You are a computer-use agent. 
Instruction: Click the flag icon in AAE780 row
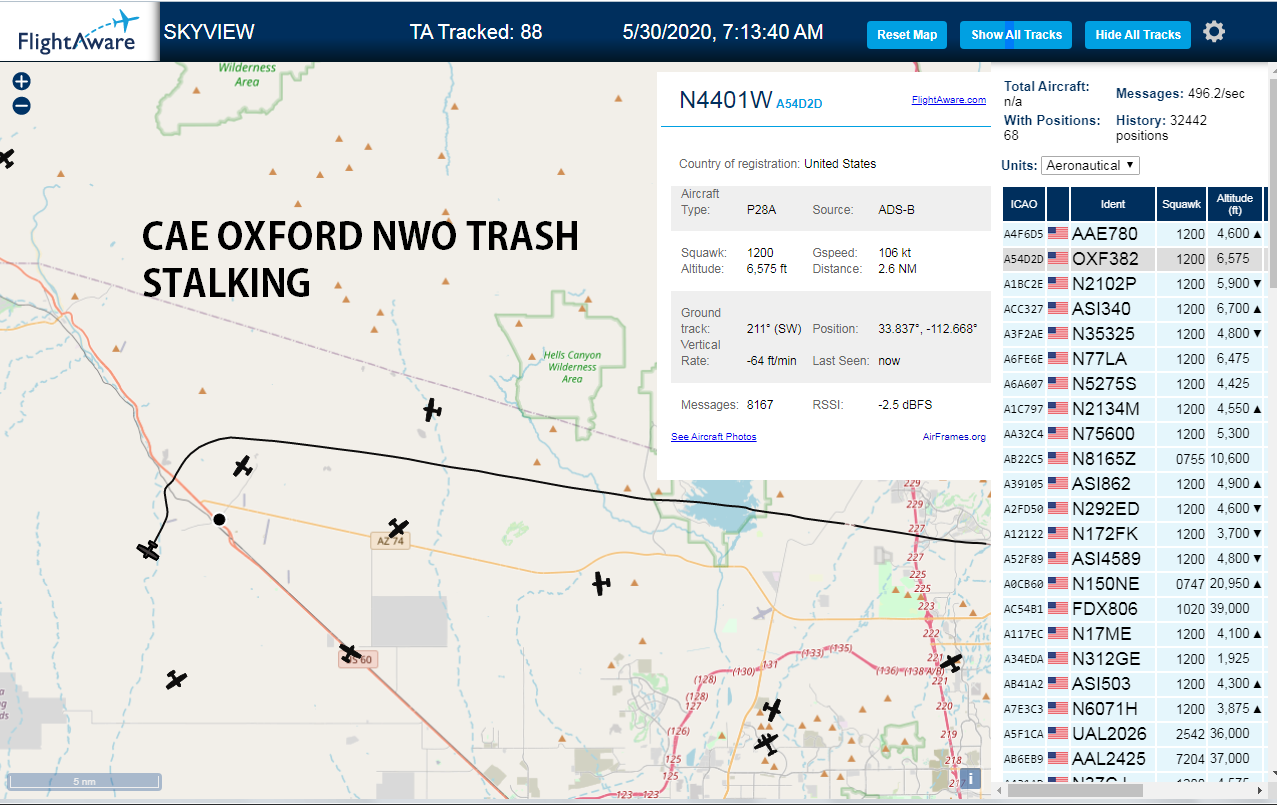(1058, 234)
